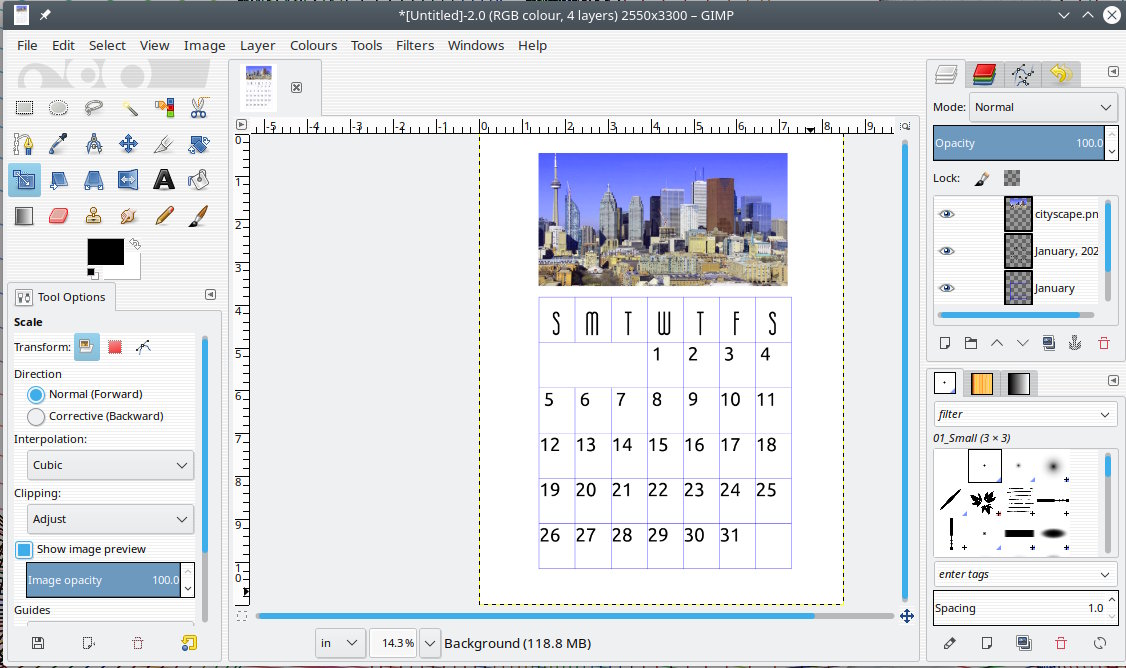Image resolution: width=1126 pixels, height=668 pixels.
Task: Anchor the floating layer with anchor icon
Action: coord(1075,343)
